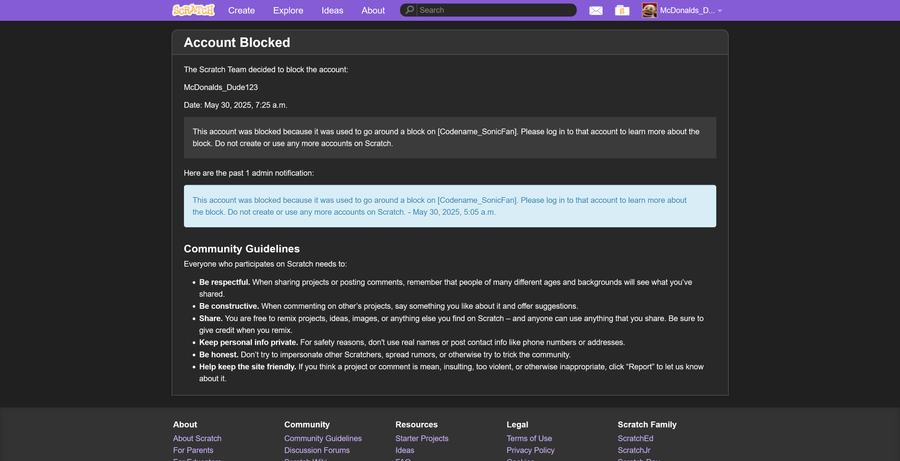Image resolution: width=900 pixels, height=461 pixels.
Task: Open the My Stuff folder icon
Action: 622,10
